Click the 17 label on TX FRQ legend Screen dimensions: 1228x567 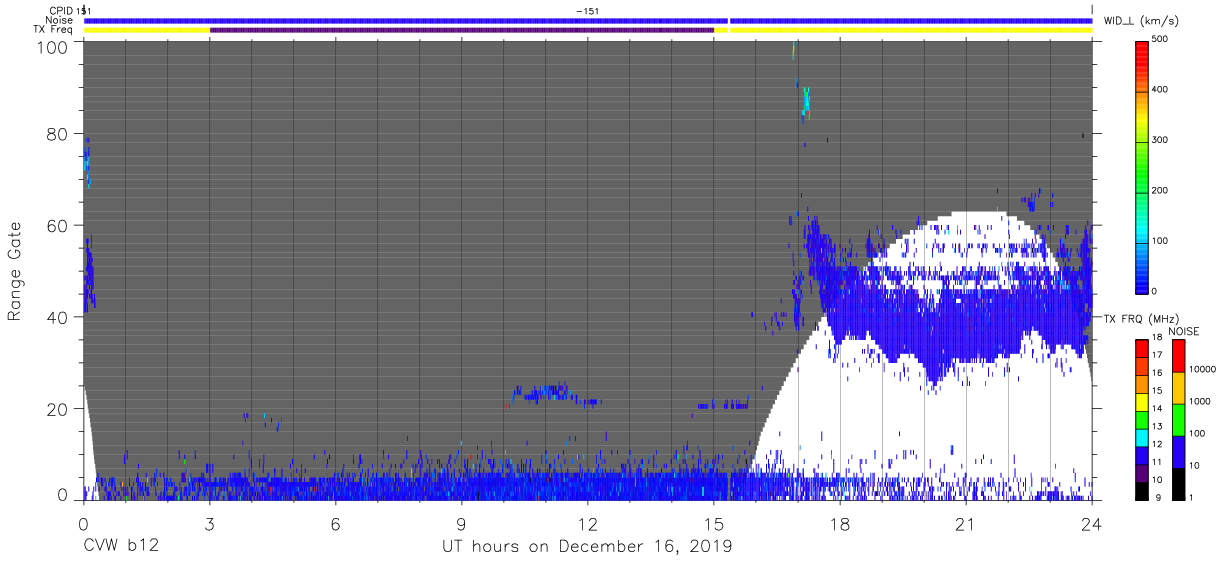pyautogui.click(x=1155, y=356)
